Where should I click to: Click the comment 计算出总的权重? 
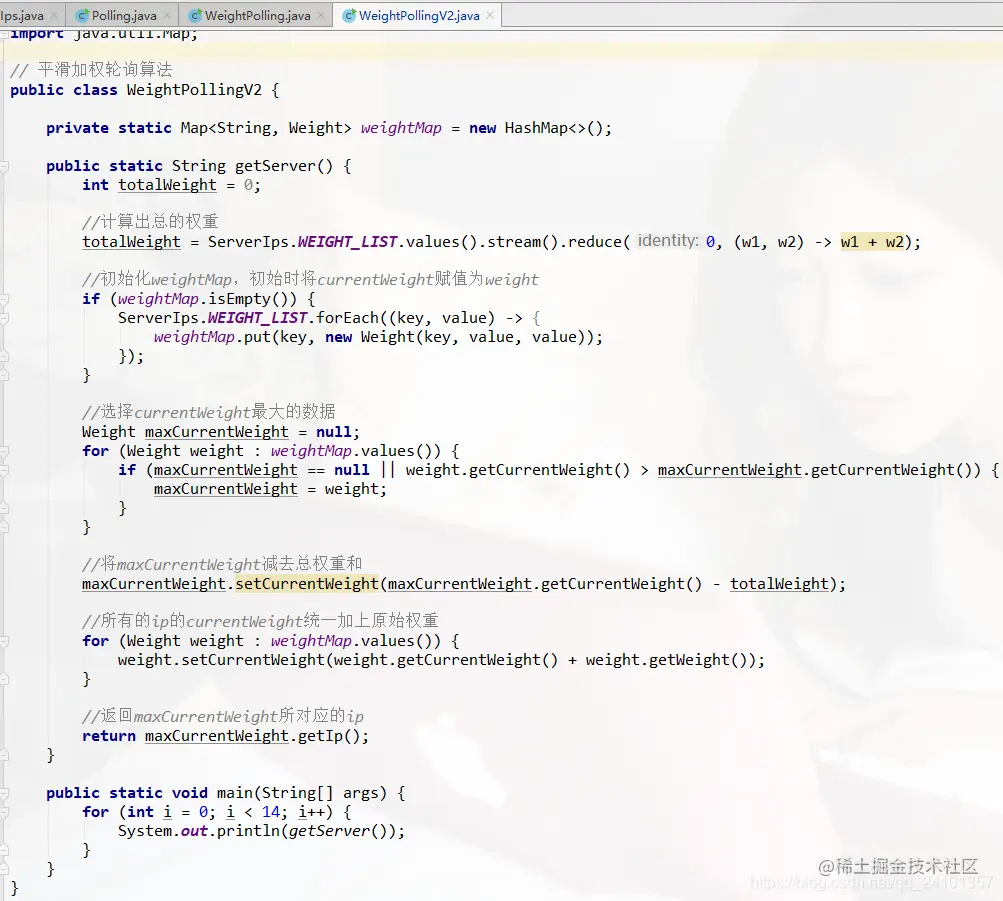point(150,222)
